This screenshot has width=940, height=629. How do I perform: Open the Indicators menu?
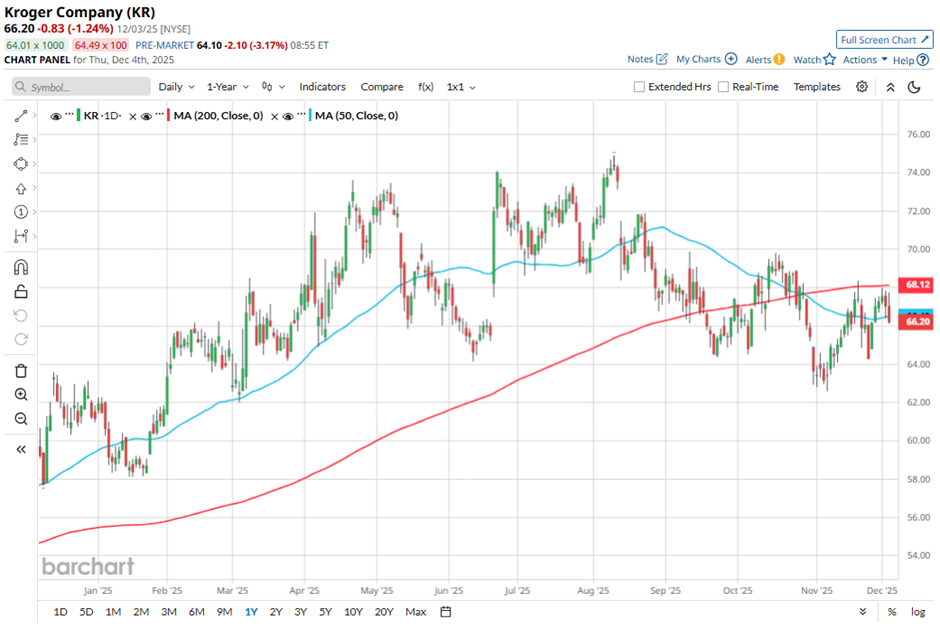point(322,87)
